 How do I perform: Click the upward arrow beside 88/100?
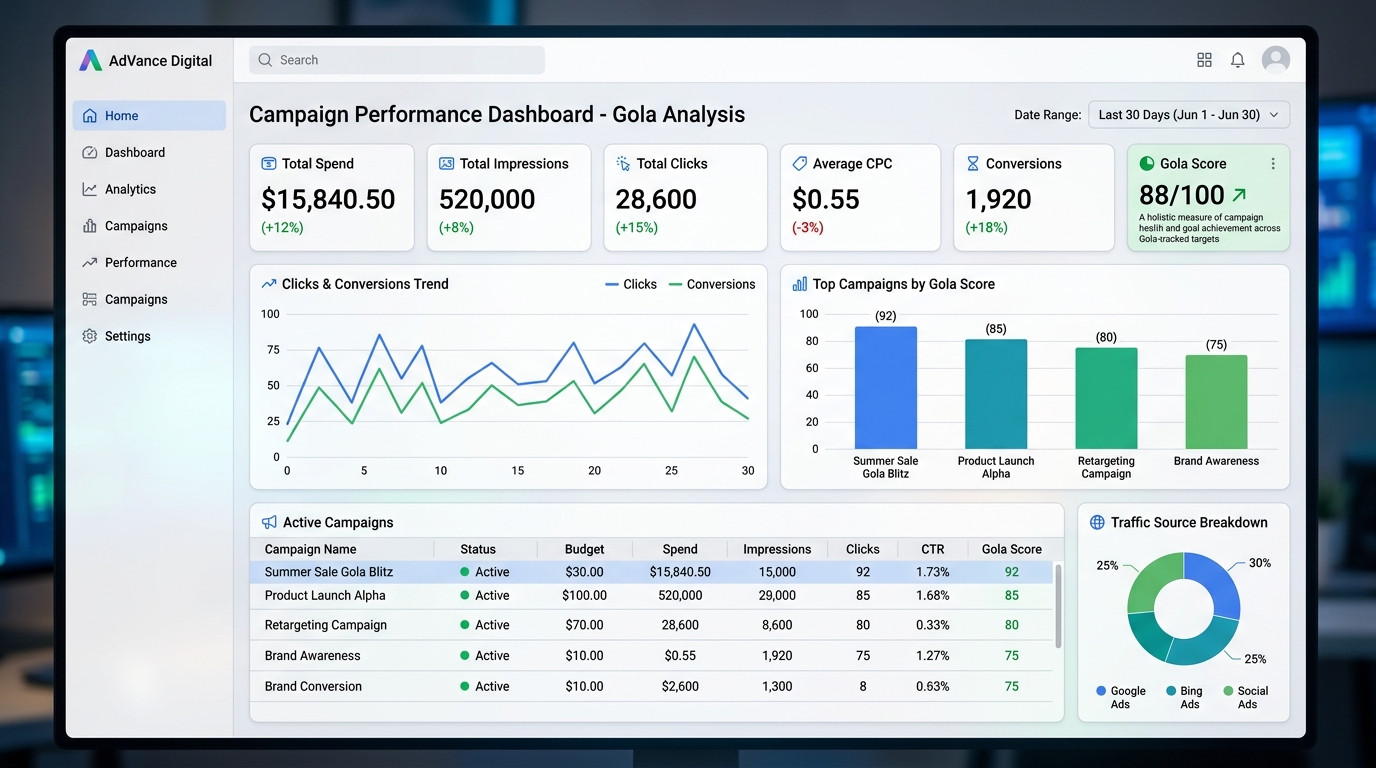click(x=1240, y=195)
